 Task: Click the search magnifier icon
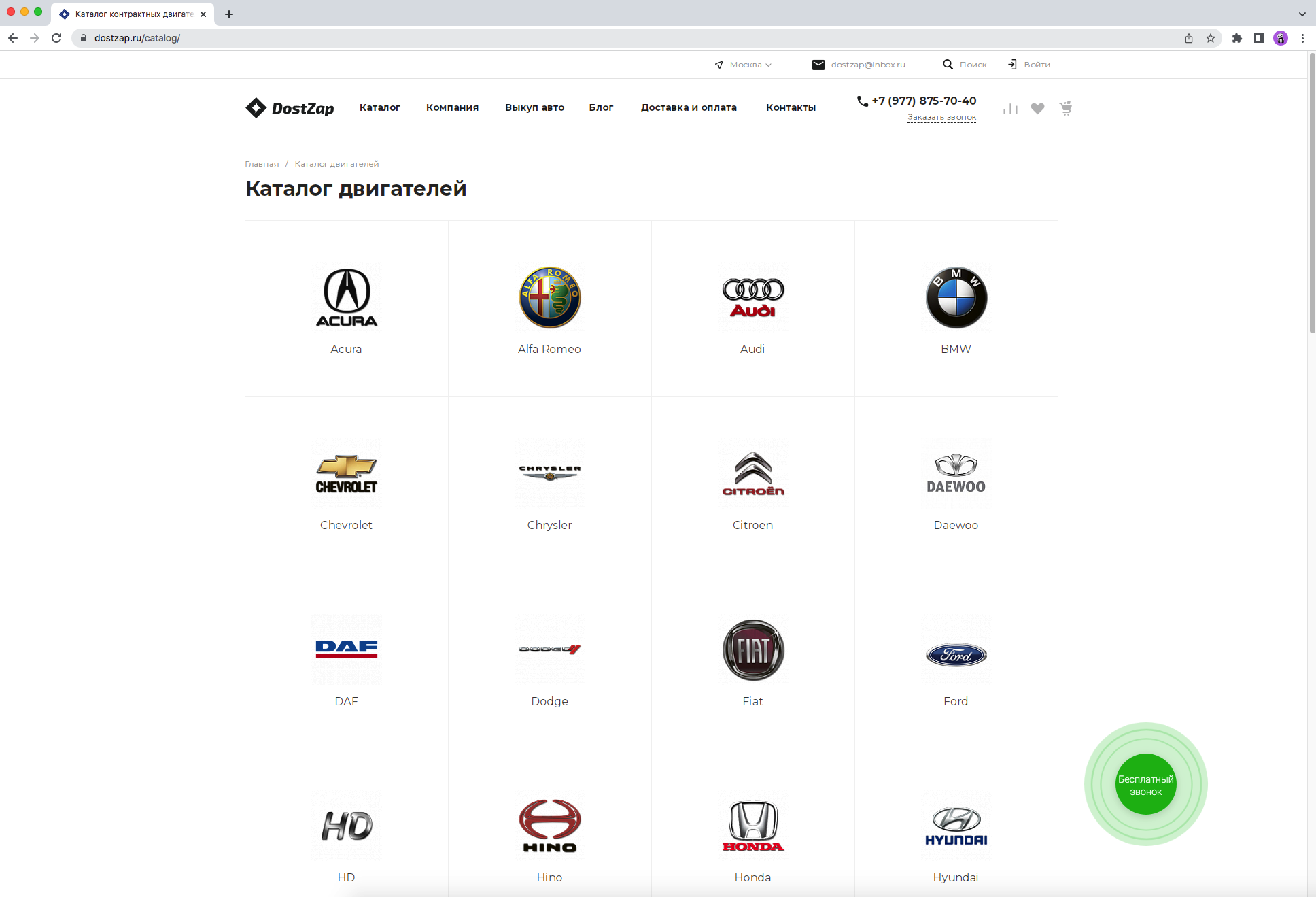click(948, 65)
